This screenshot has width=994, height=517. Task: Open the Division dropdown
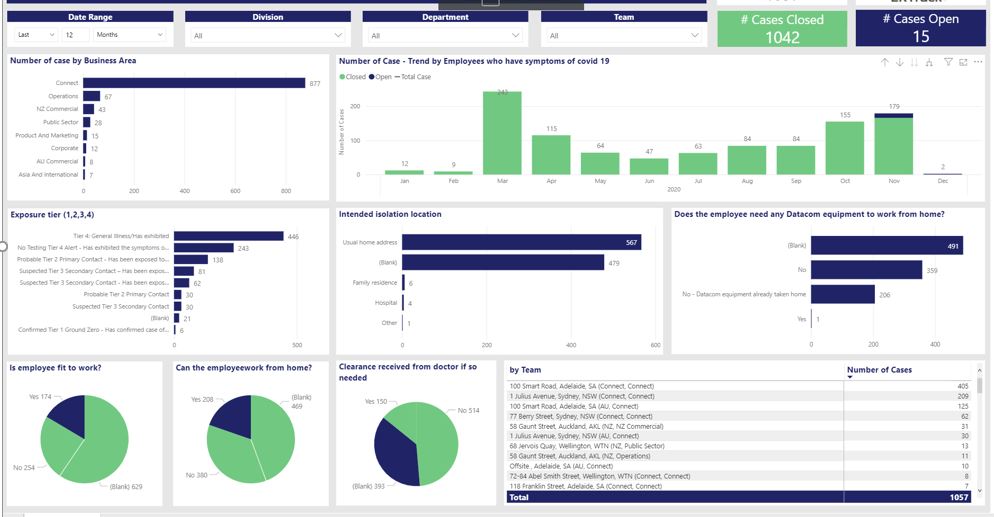tap(267, 35)
